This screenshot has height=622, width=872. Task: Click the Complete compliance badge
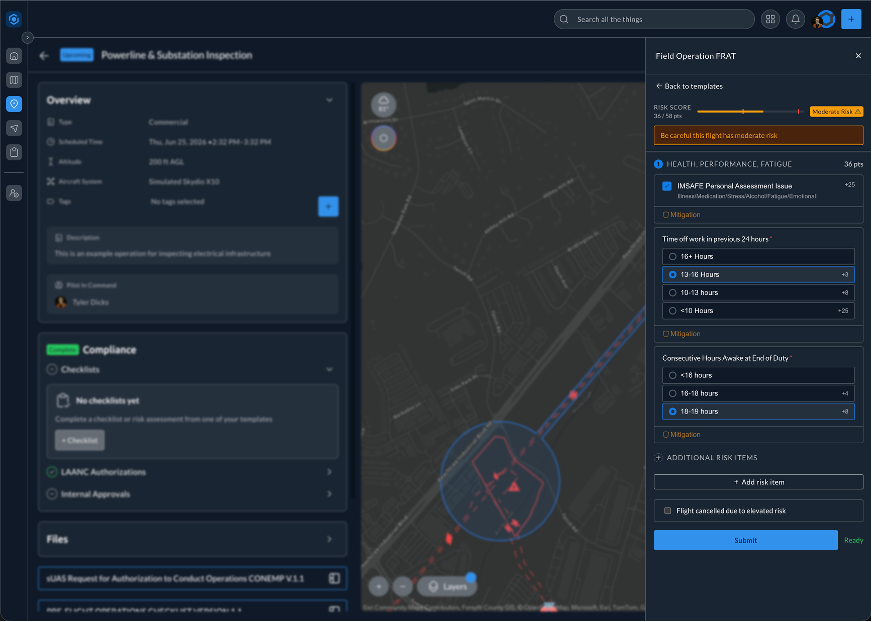click(x=63, y=350)
